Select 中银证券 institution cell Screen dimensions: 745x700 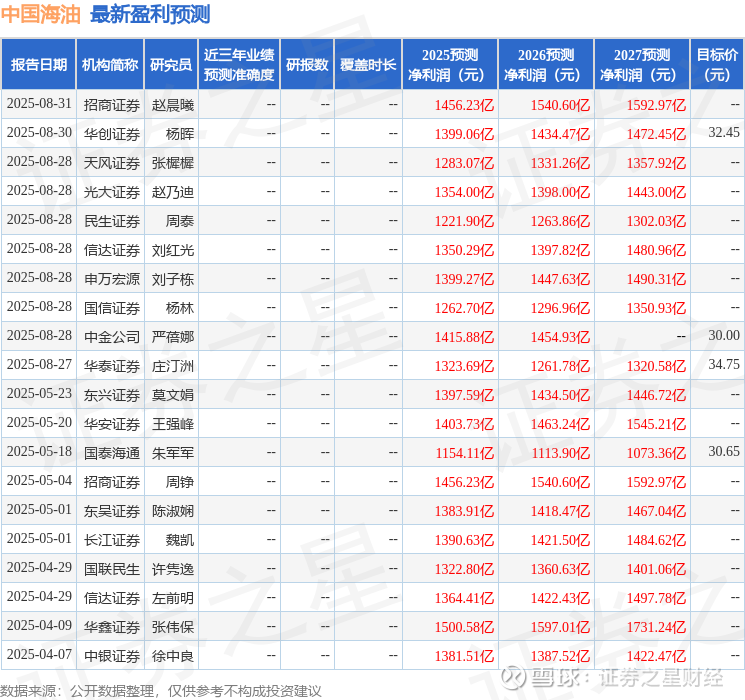pos(112,656)
